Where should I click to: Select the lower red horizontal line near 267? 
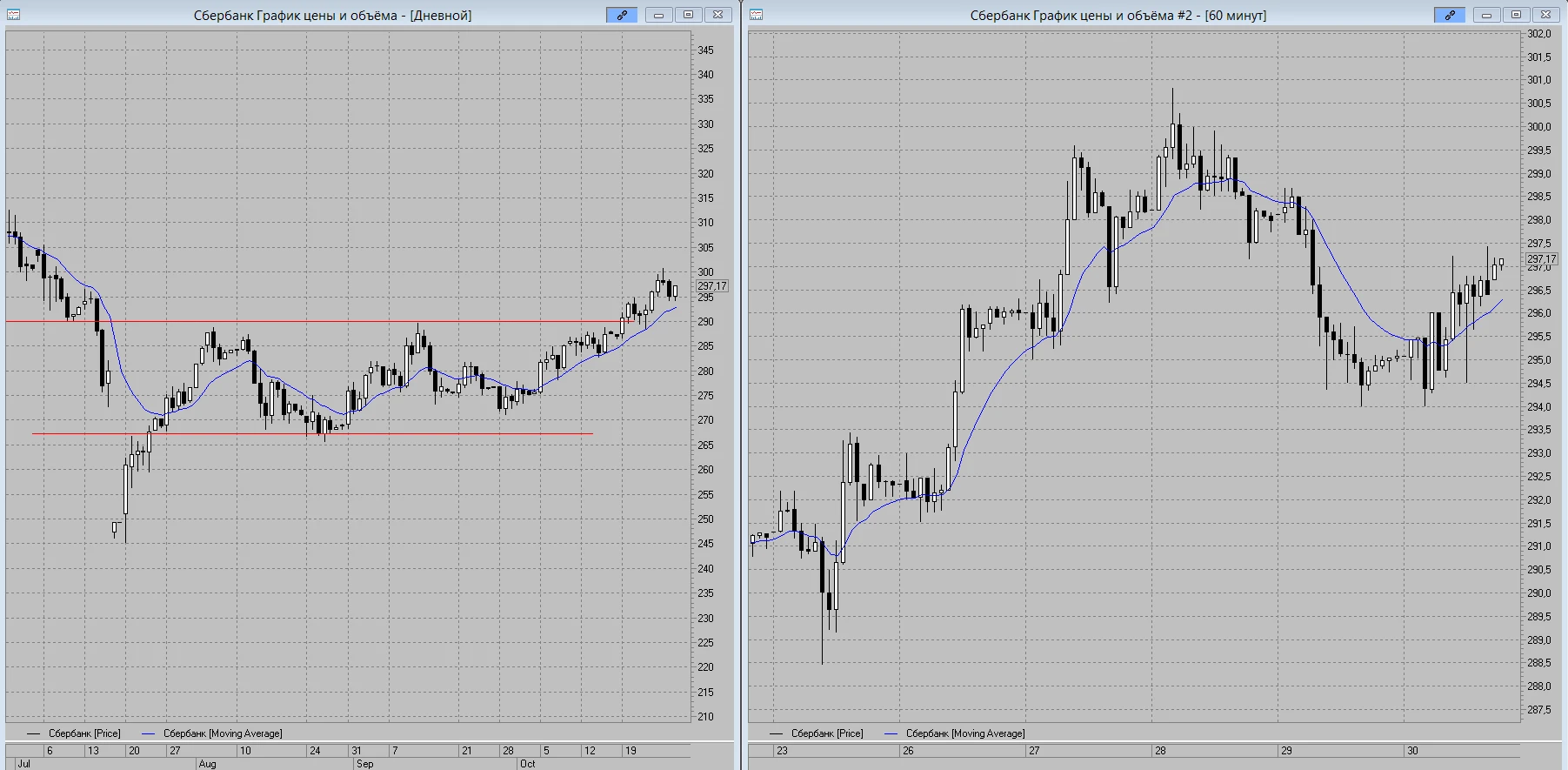[x=312, y=433]
